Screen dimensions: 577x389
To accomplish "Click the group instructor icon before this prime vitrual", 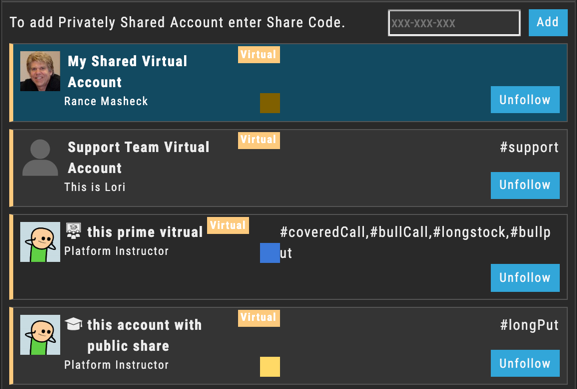I will (x=74, y=231).
